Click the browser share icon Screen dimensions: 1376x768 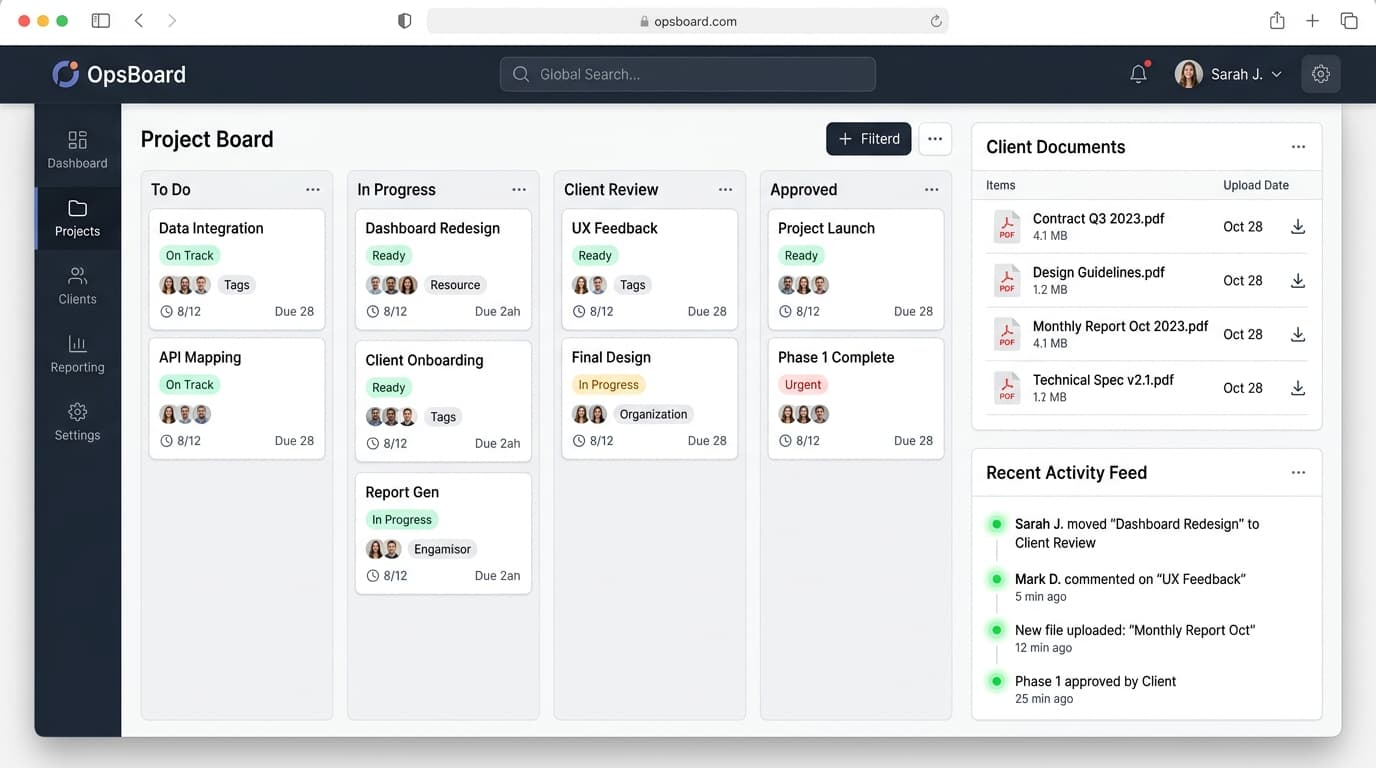coord(1277,21)
